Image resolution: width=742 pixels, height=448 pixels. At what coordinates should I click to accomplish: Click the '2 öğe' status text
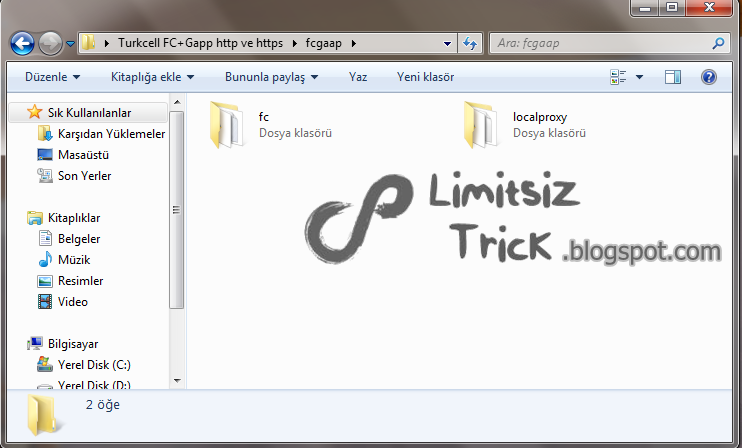coord(103,405)
